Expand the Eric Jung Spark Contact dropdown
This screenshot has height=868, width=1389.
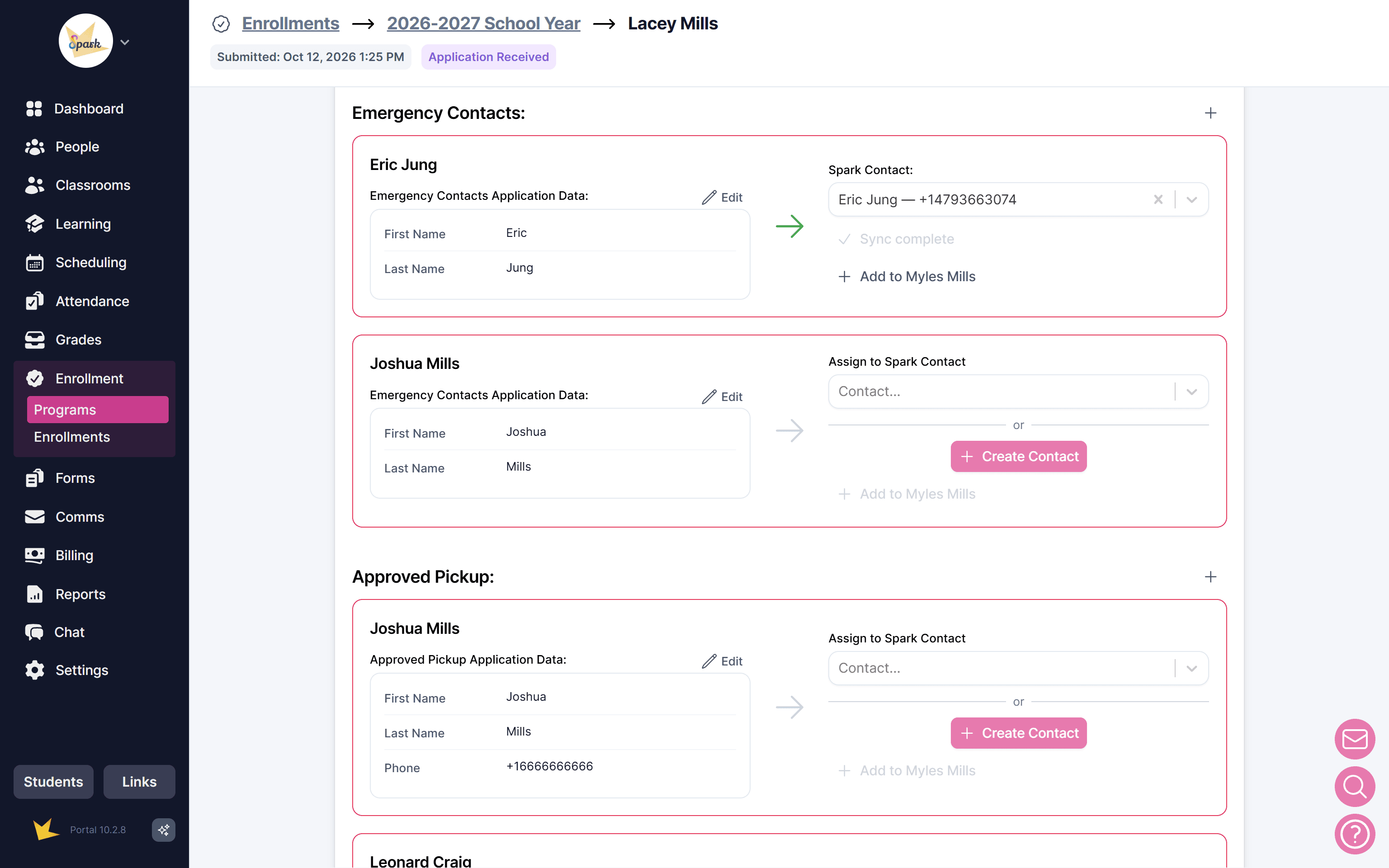point(1191,199)
